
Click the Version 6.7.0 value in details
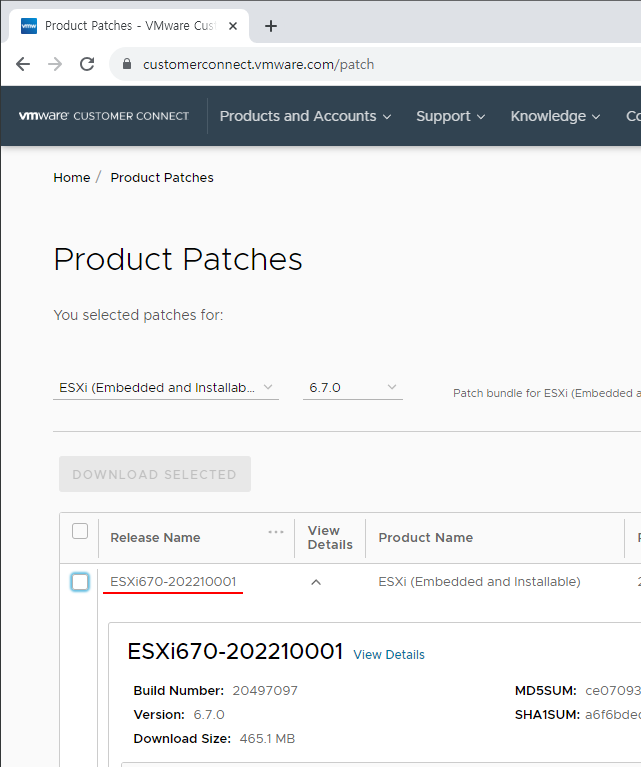tap(209, 715)
